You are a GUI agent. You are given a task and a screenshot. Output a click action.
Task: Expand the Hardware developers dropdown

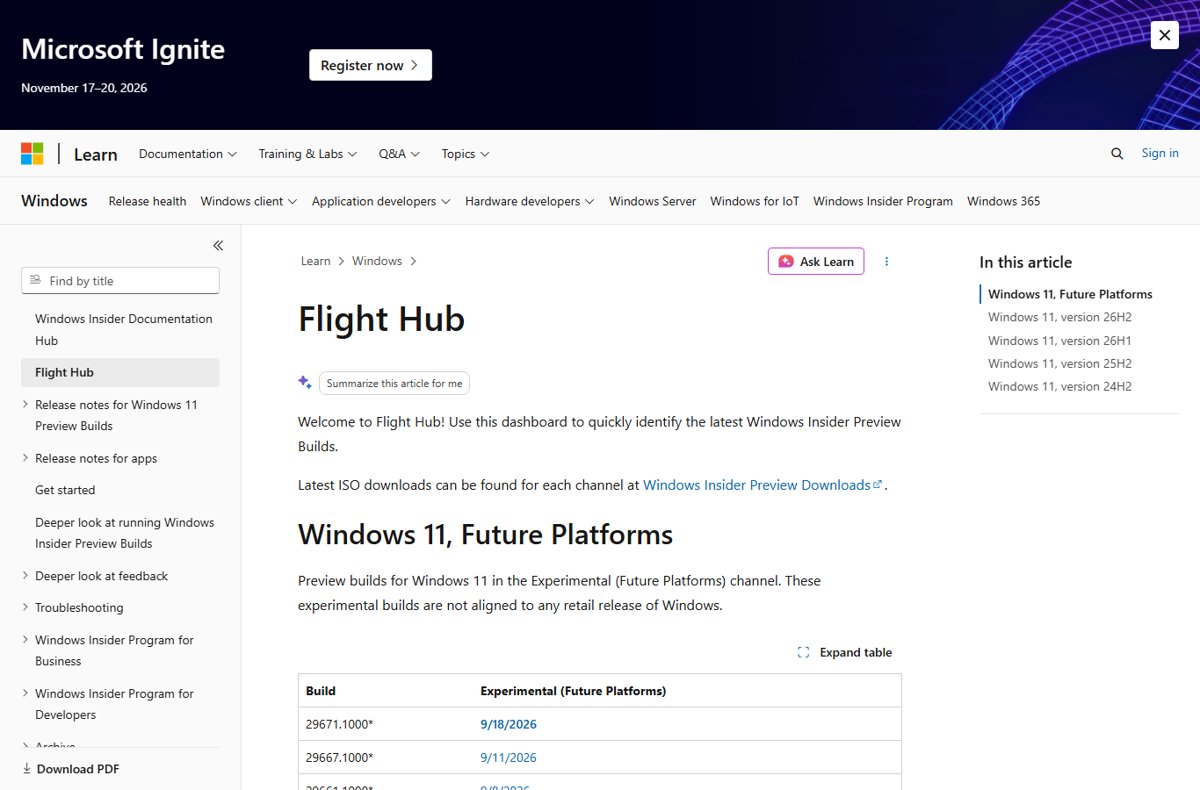click(x=530, y=201)
